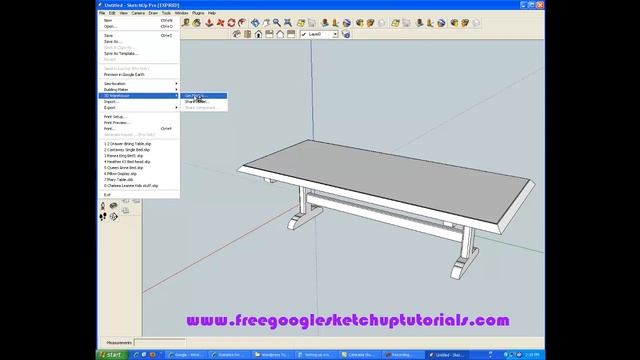Choose Save As Template... entry
The width and height of the screenshot is (640, 360).
[139, 53]
